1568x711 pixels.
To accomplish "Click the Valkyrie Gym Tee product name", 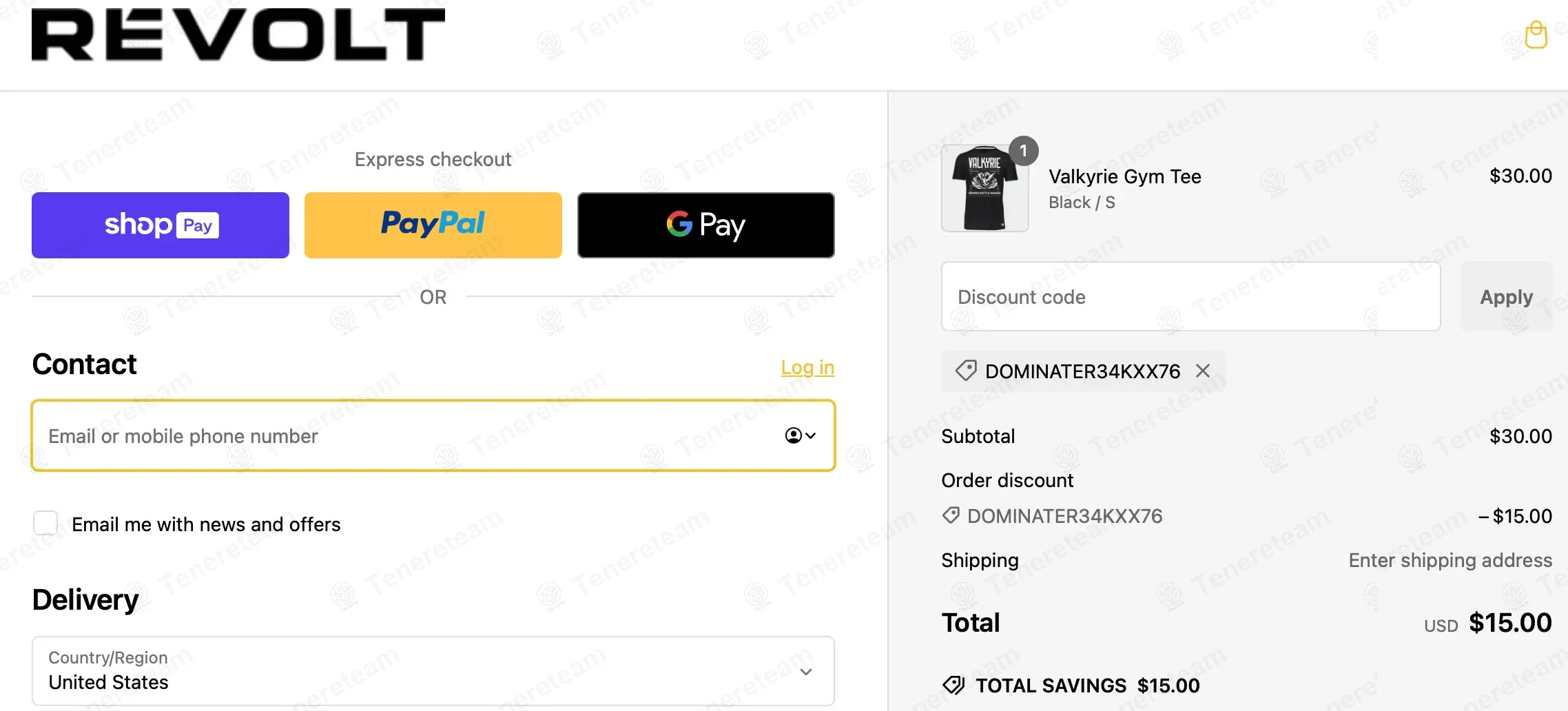I will [1125, 176].
